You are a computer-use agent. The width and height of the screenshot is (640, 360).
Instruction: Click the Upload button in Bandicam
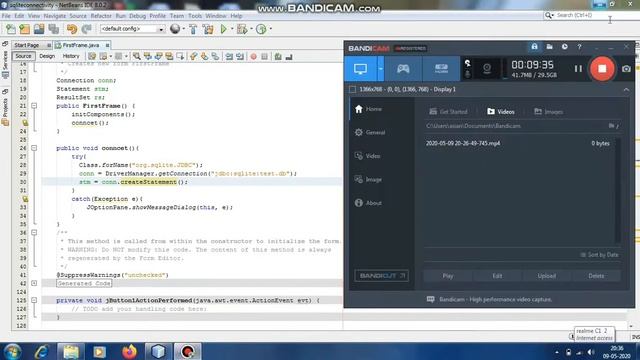[x=547, y=276]
